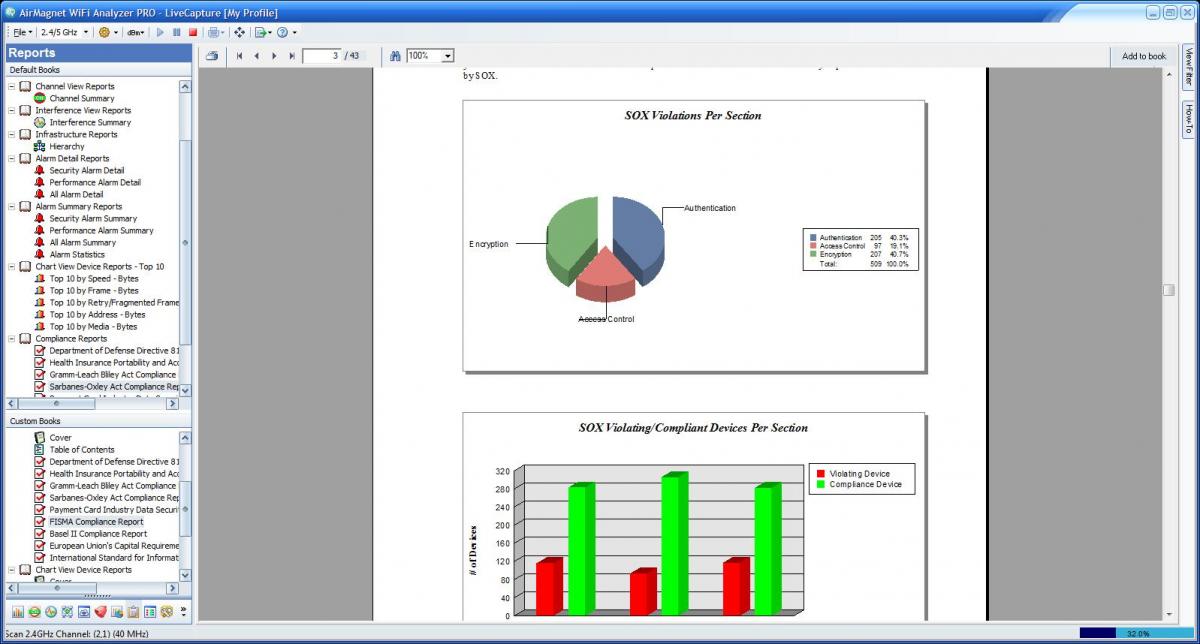Select Security Alarm Detail report

(x=86, y=171)
